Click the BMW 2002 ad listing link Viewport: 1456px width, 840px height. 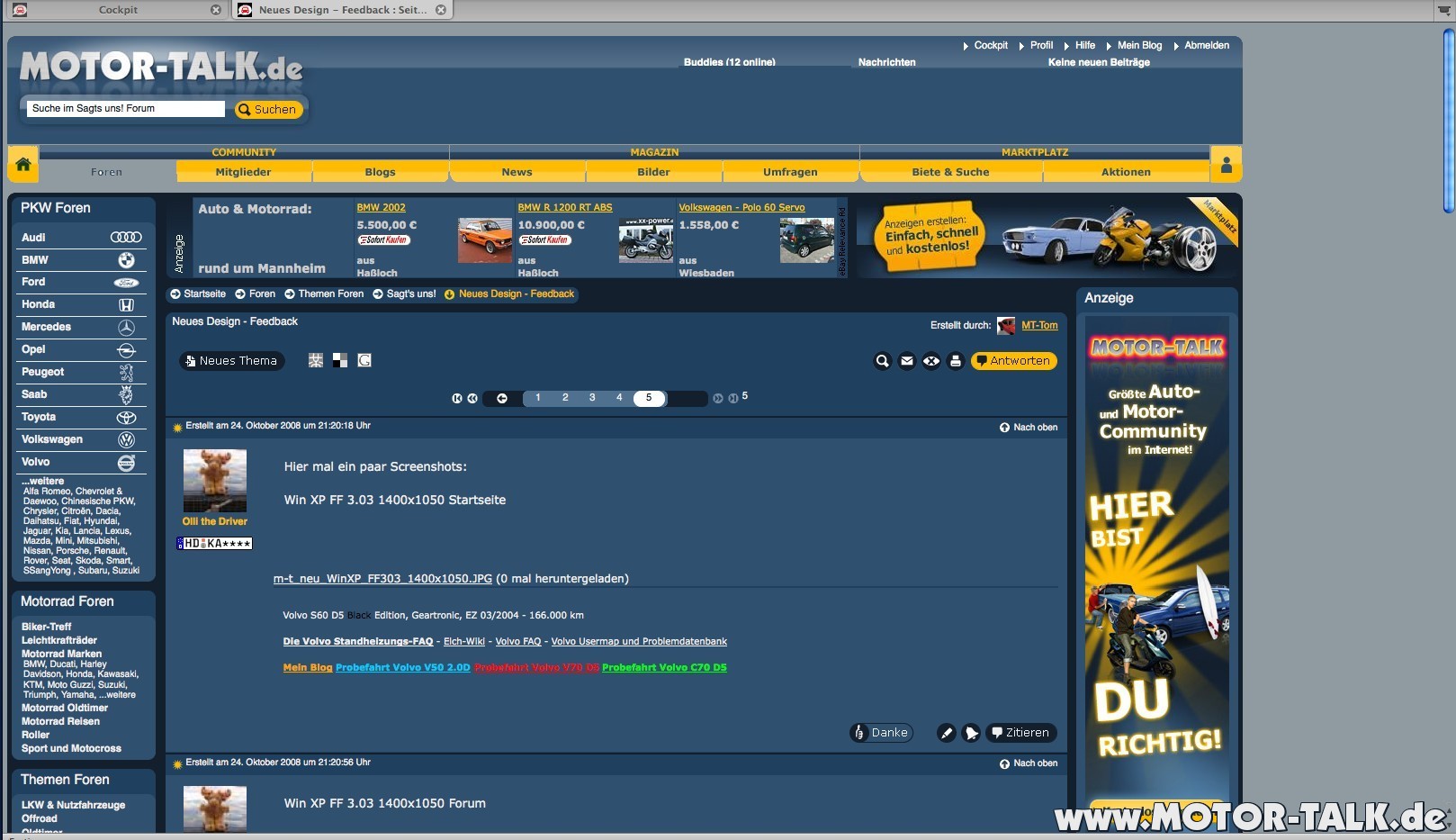coord(381,207)
